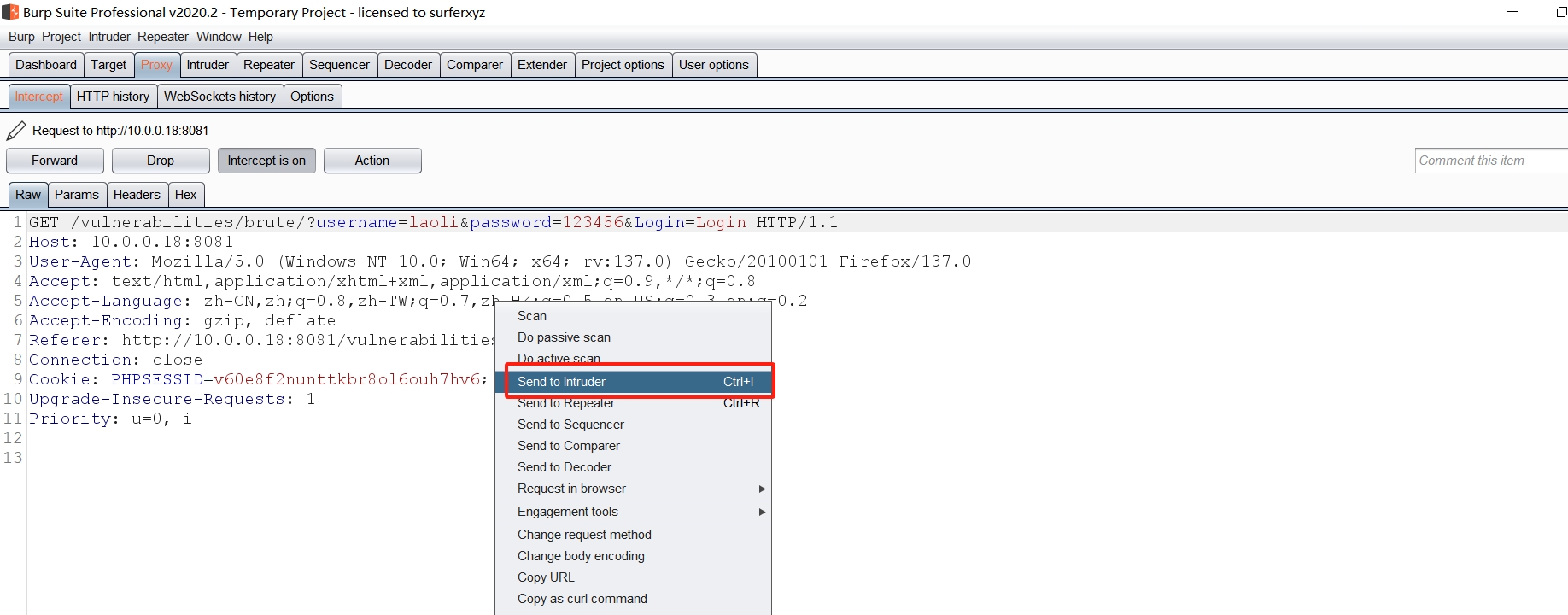1568x615 pixels.
Task: Open the proxy Options sub-tab
Action: 312,97
